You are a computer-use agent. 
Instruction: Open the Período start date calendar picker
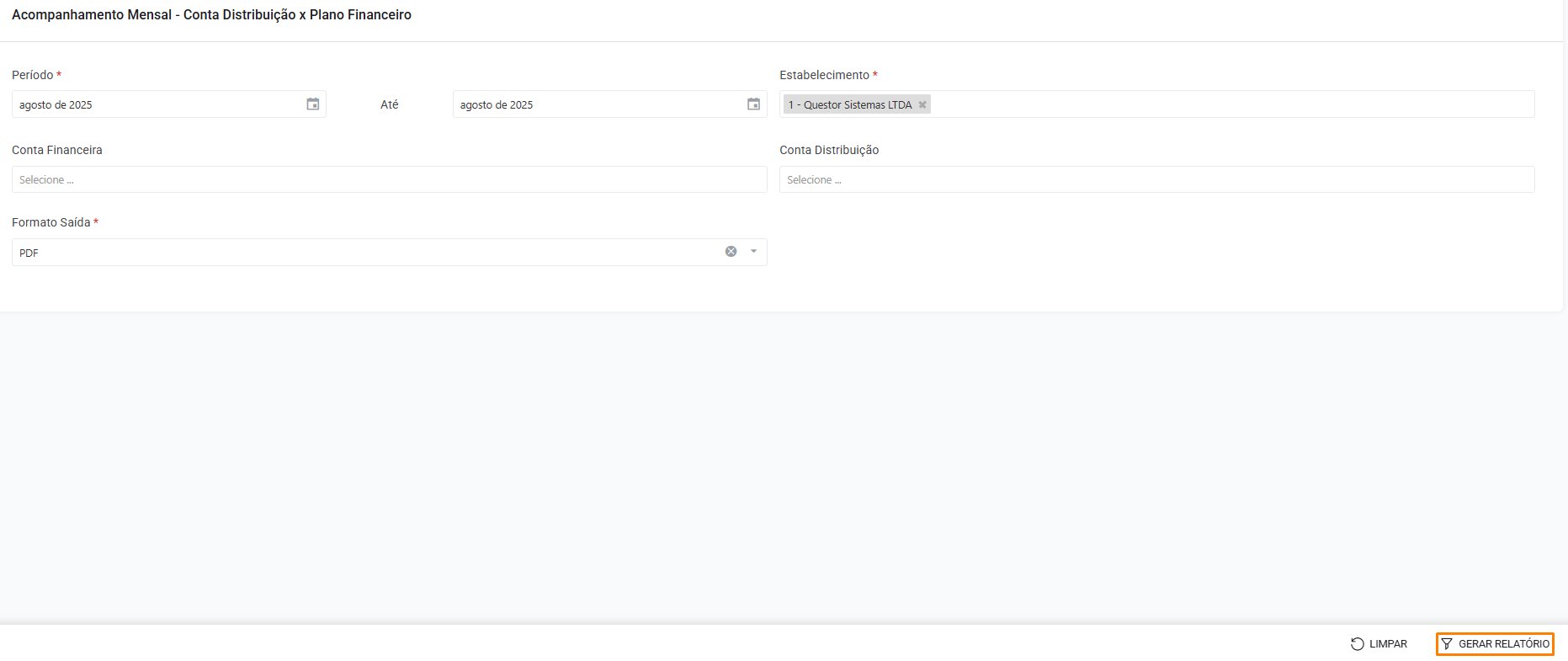pos(312,104)
